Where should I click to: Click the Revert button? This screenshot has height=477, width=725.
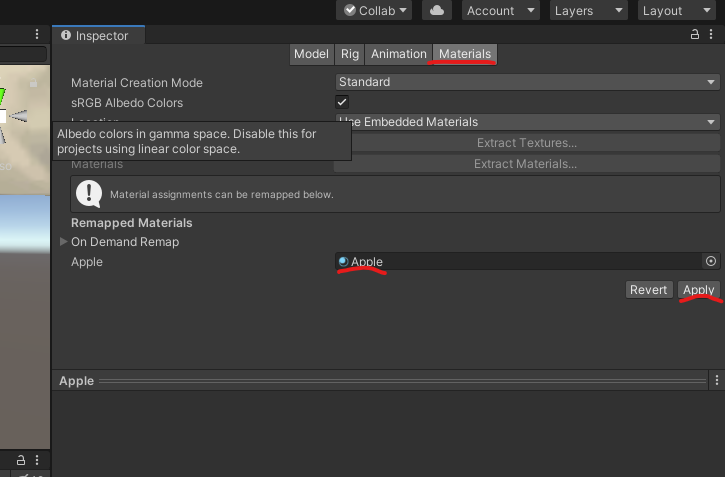pyautogui.click(x=648, y=290)
